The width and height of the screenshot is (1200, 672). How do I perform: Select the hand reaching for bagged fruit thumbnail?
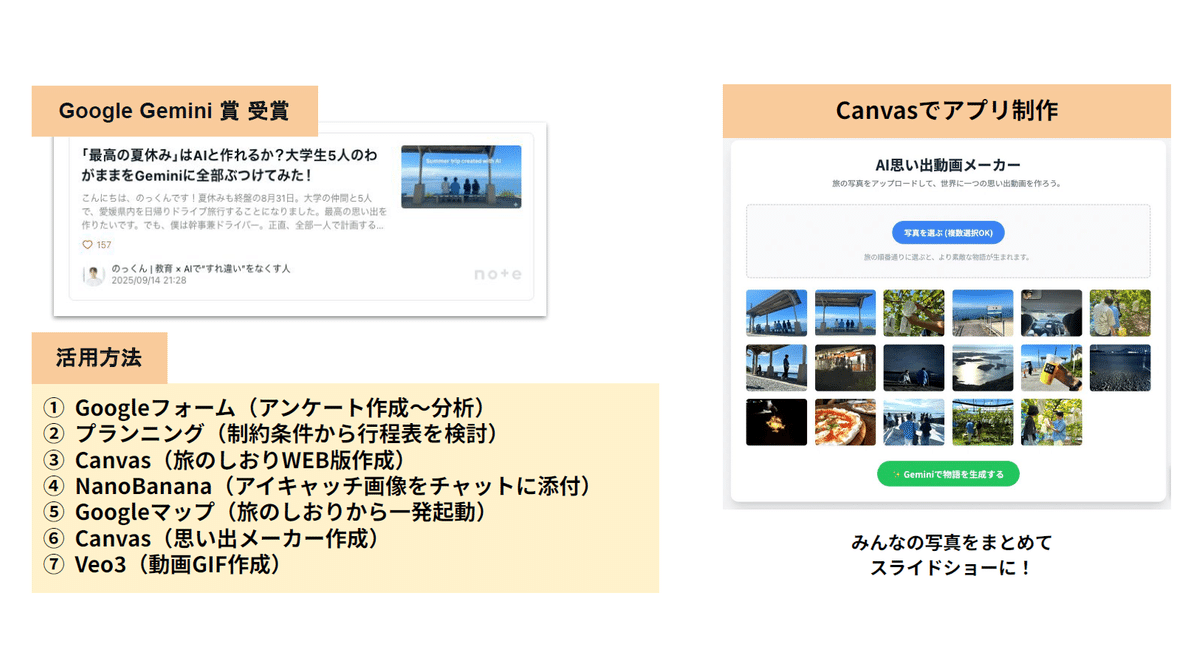[914, 313]
